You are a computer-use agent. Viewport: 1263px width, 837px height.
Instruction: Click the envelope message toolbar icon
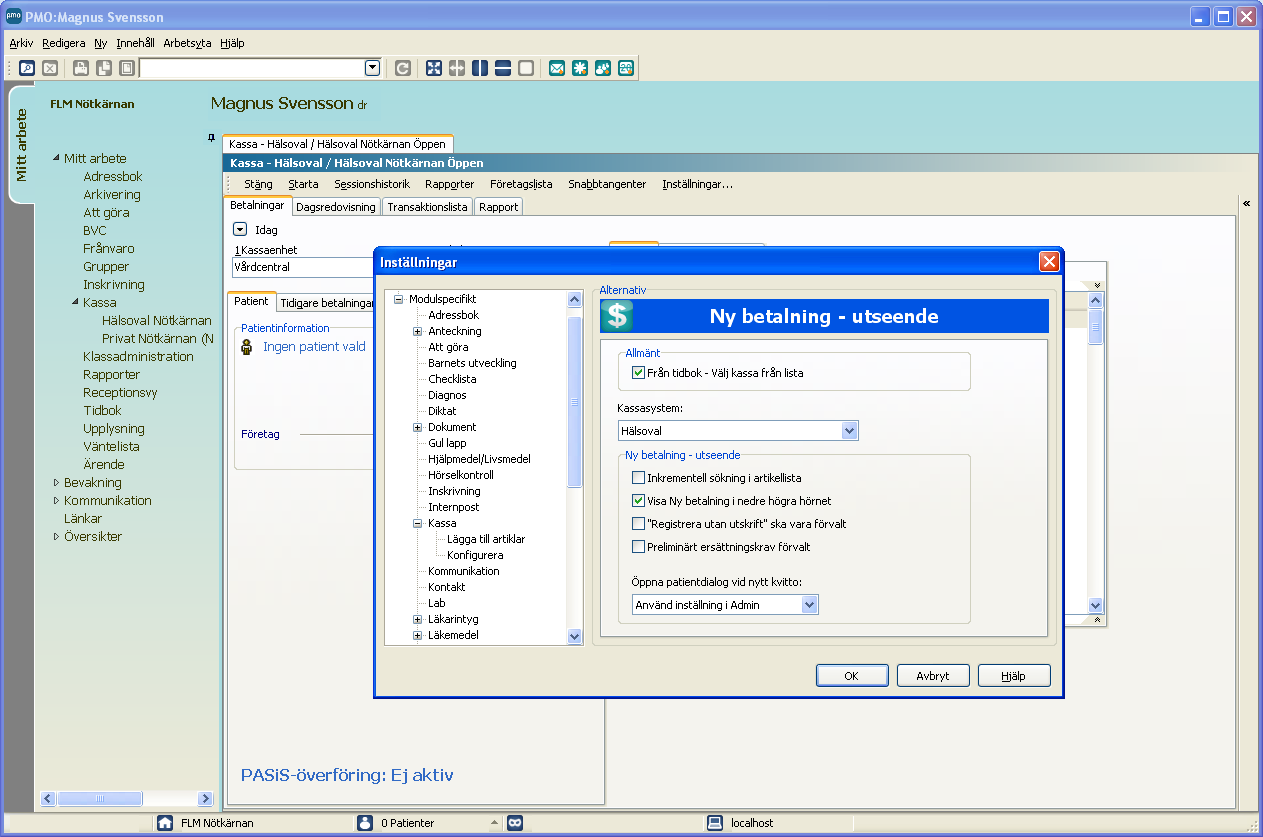tap(557, 68)
